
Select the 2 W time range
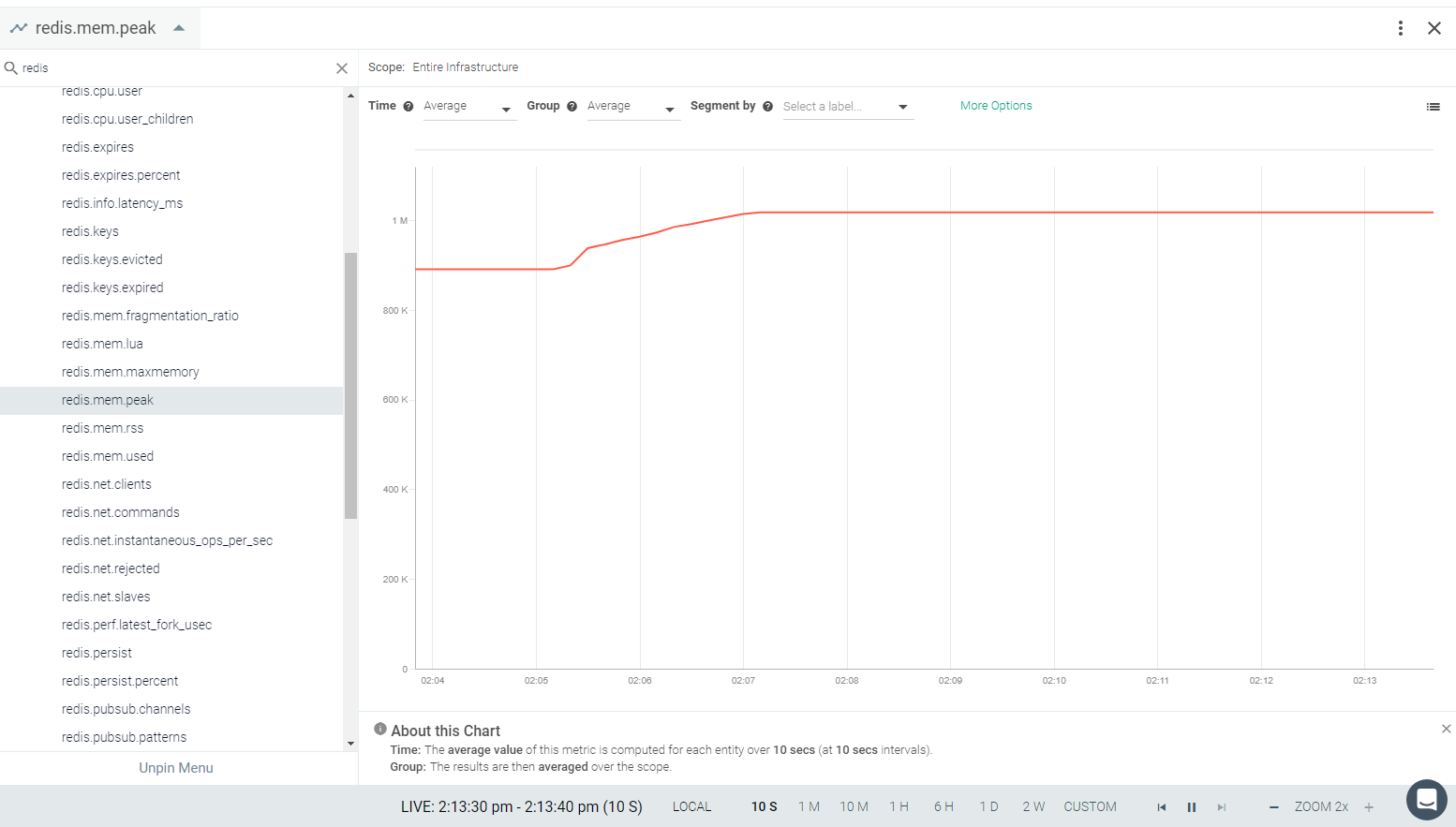click(1033, 807)
